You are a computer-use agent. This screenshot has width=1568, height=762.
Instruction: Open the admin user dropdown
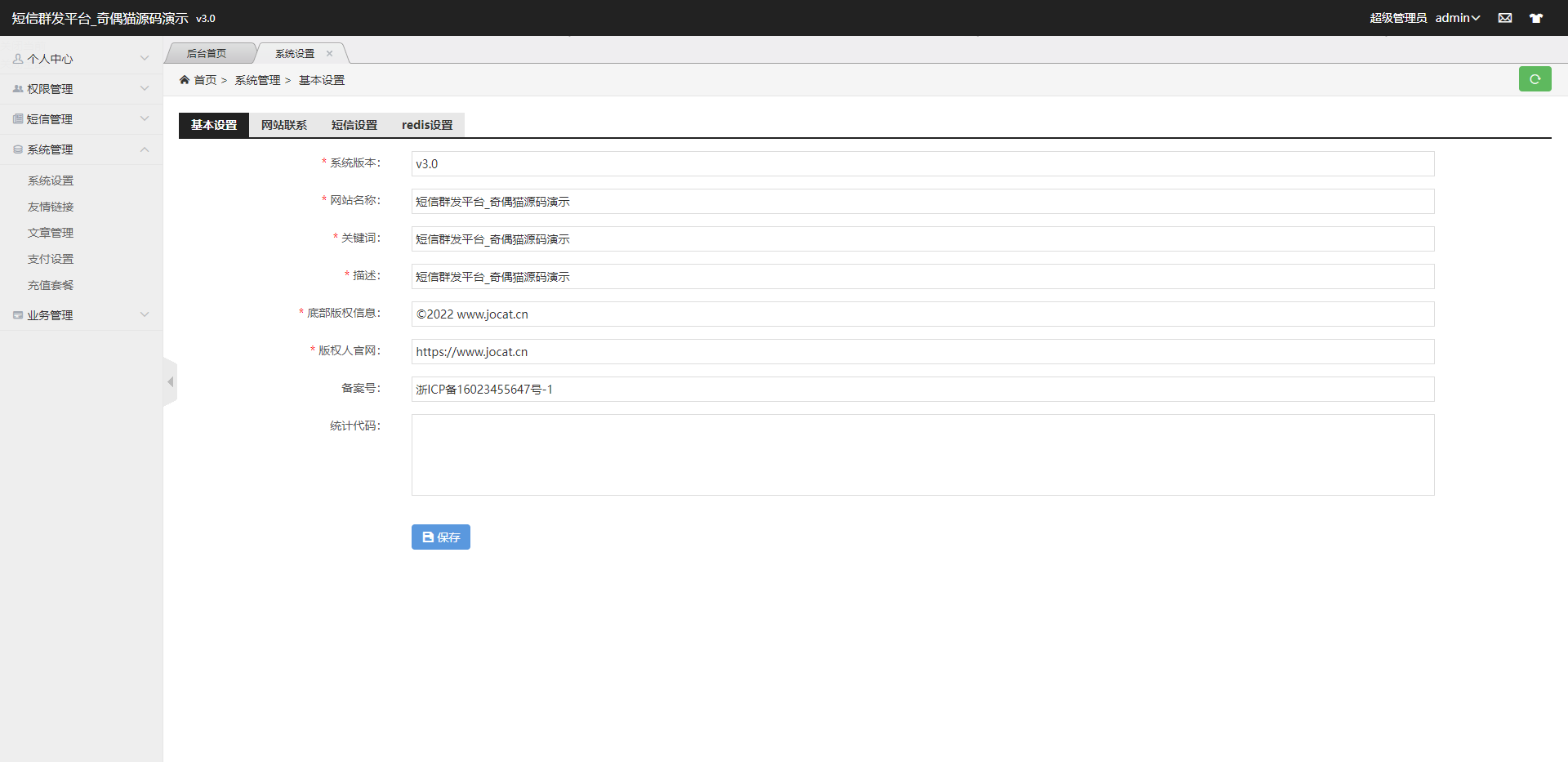point(1458,18)
